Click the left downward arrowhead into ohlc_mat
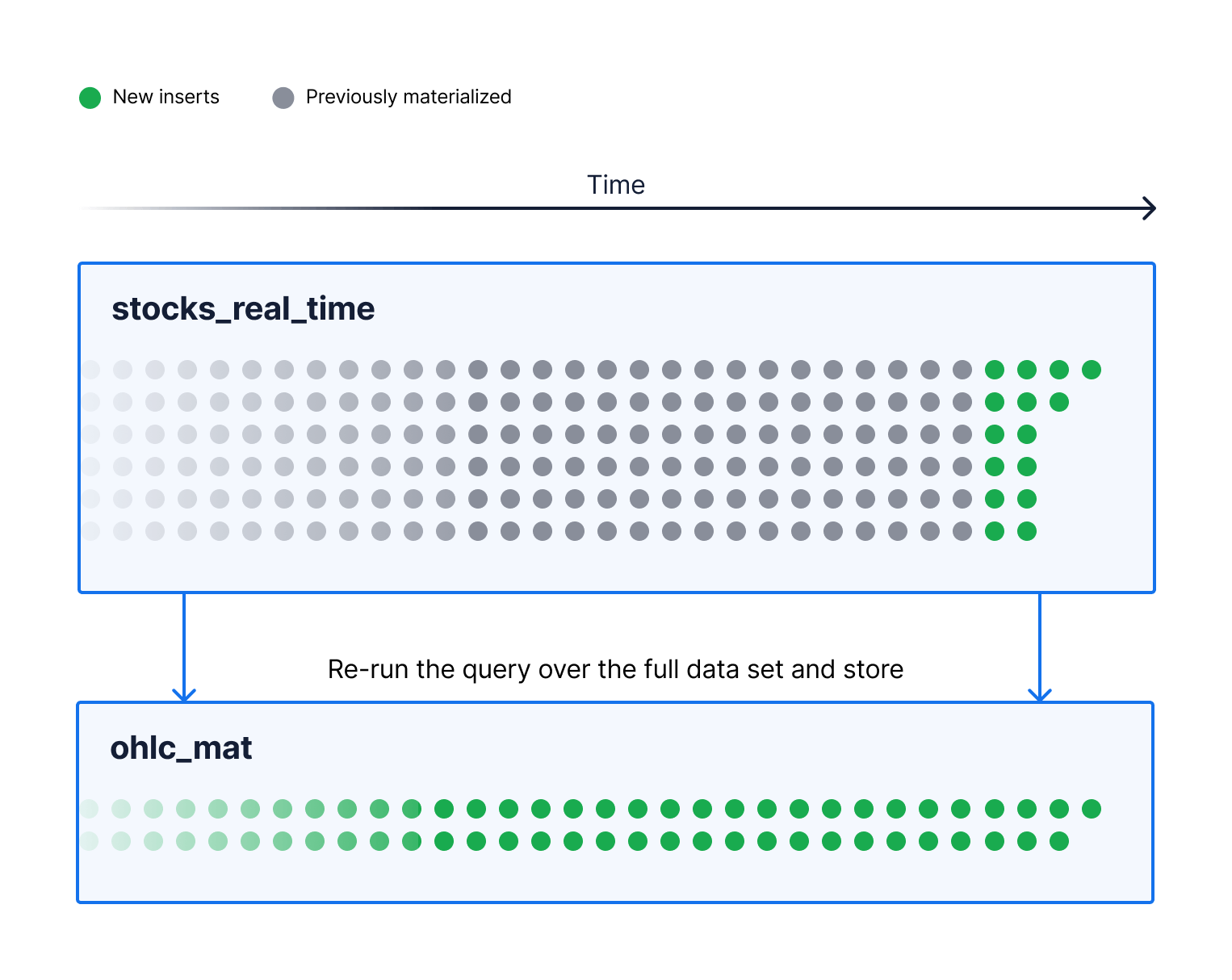This screenshot has width=1232, height=980. (x=184, y=693)
